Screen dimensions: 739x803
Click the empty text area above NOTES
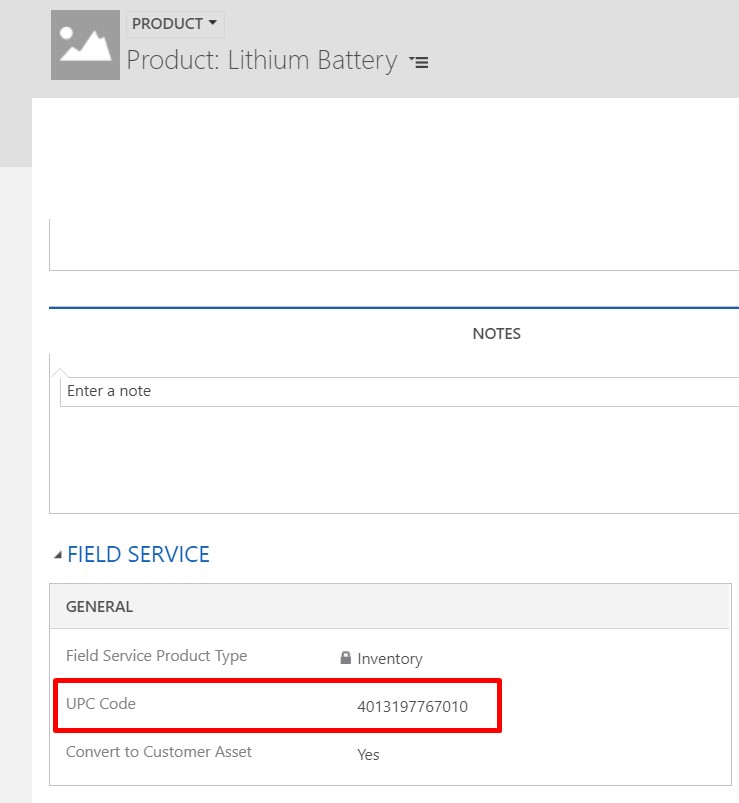394,244
